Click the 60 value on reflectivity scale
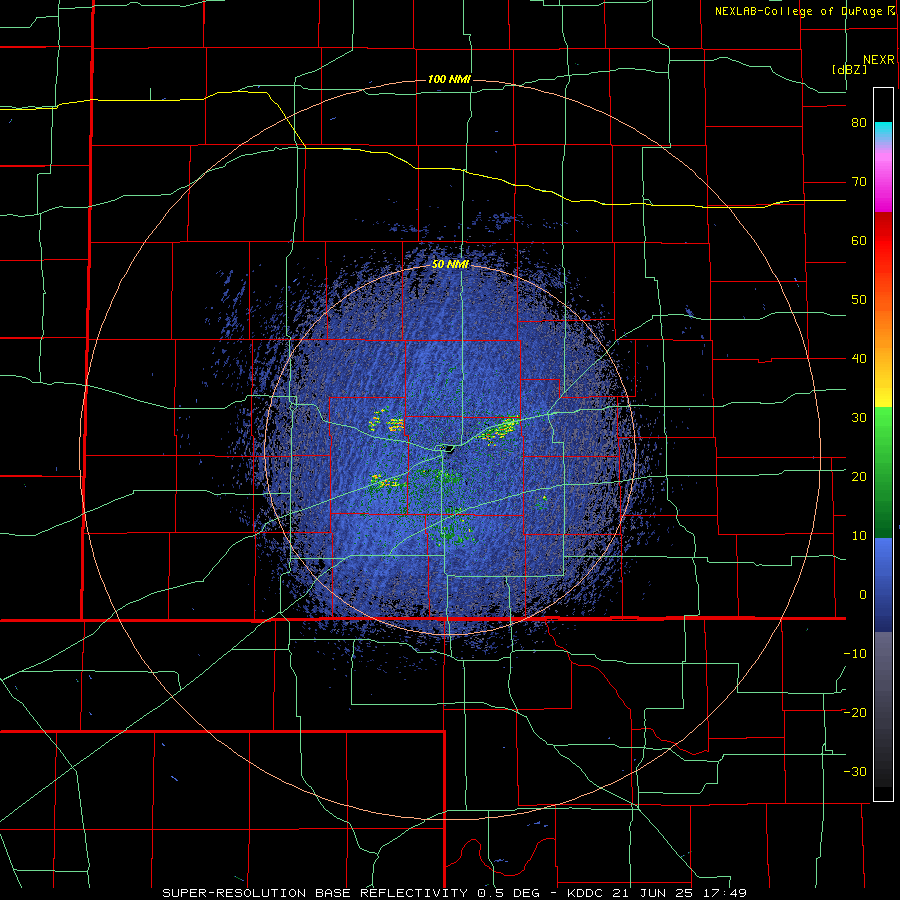This screenshot has width=900, height=900. click(x=859, y=240)
